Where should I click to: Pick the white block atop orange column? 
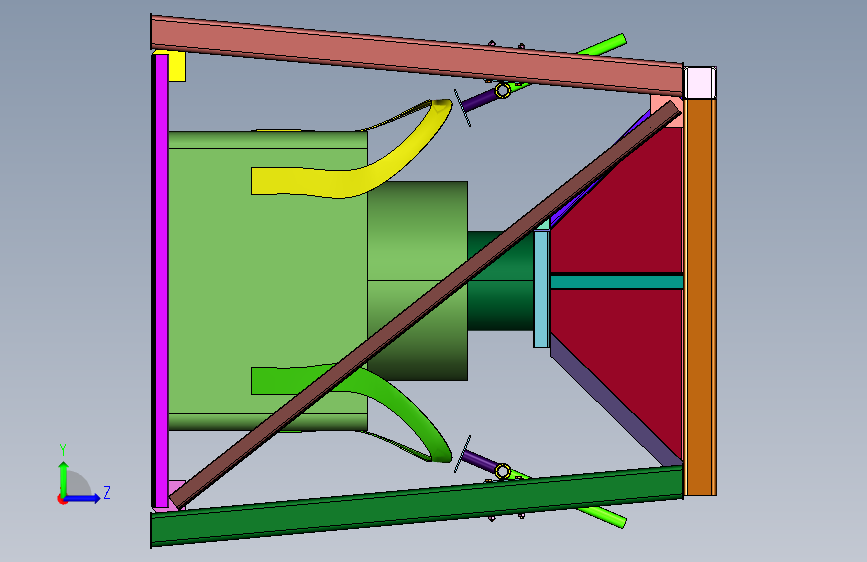[700, 82]
